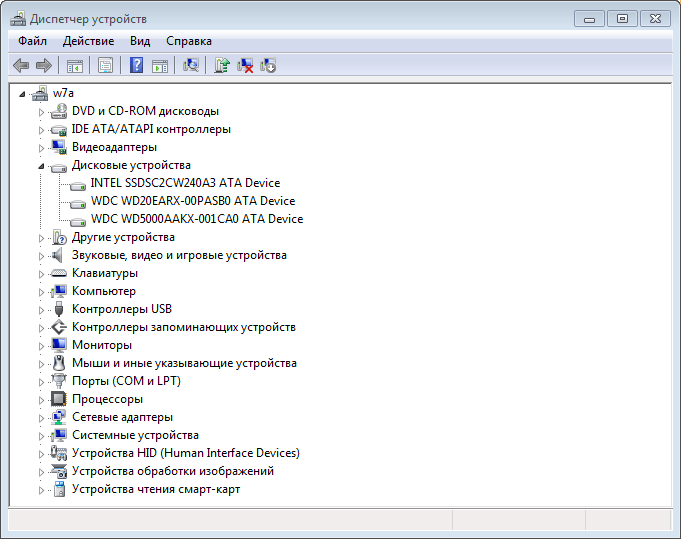Select the Дисковые устройства label
The image size is (681, 539).
[x=131, y=165]
